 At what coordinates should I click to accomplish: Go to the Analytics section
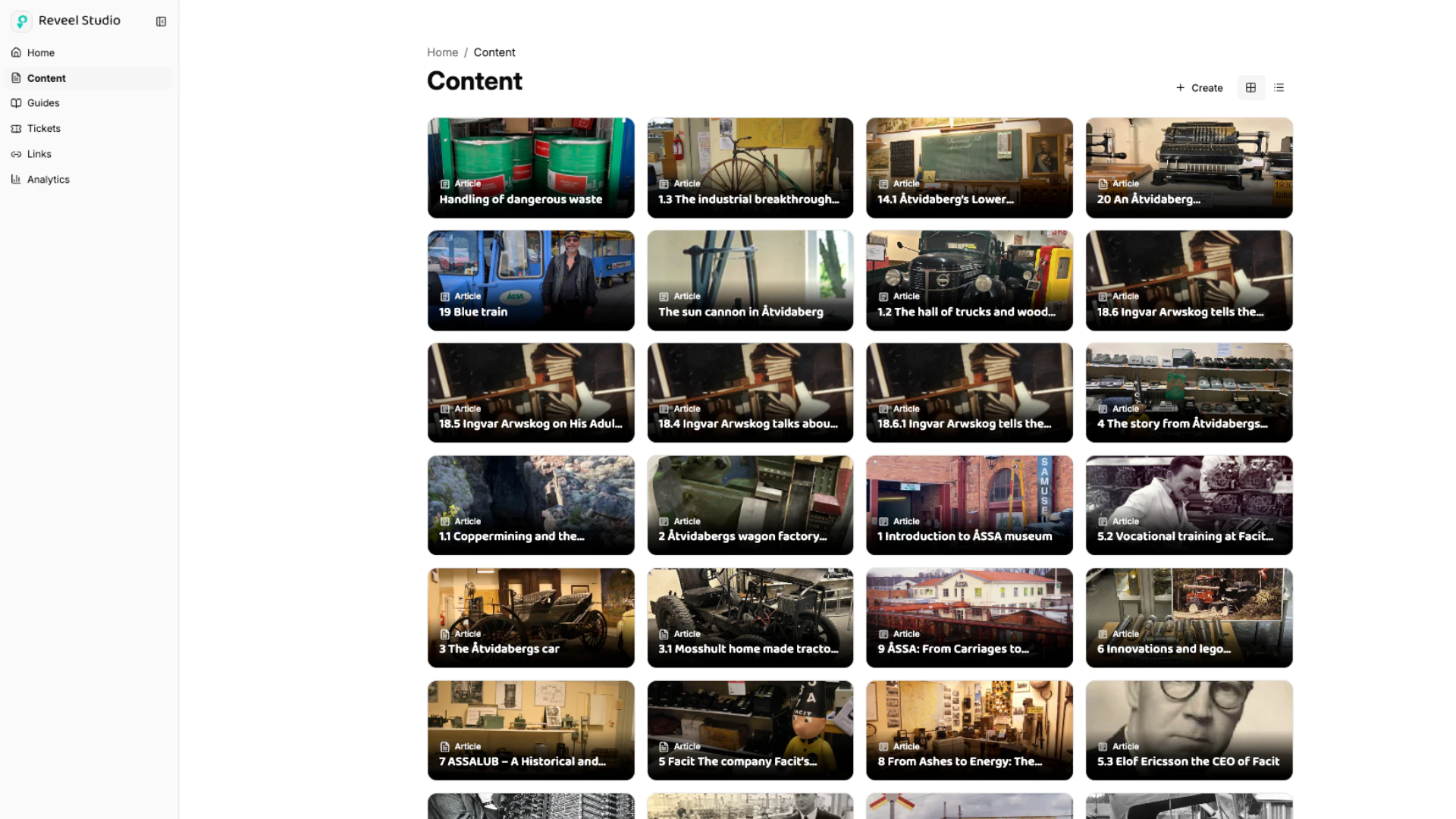tap(48, 179)
